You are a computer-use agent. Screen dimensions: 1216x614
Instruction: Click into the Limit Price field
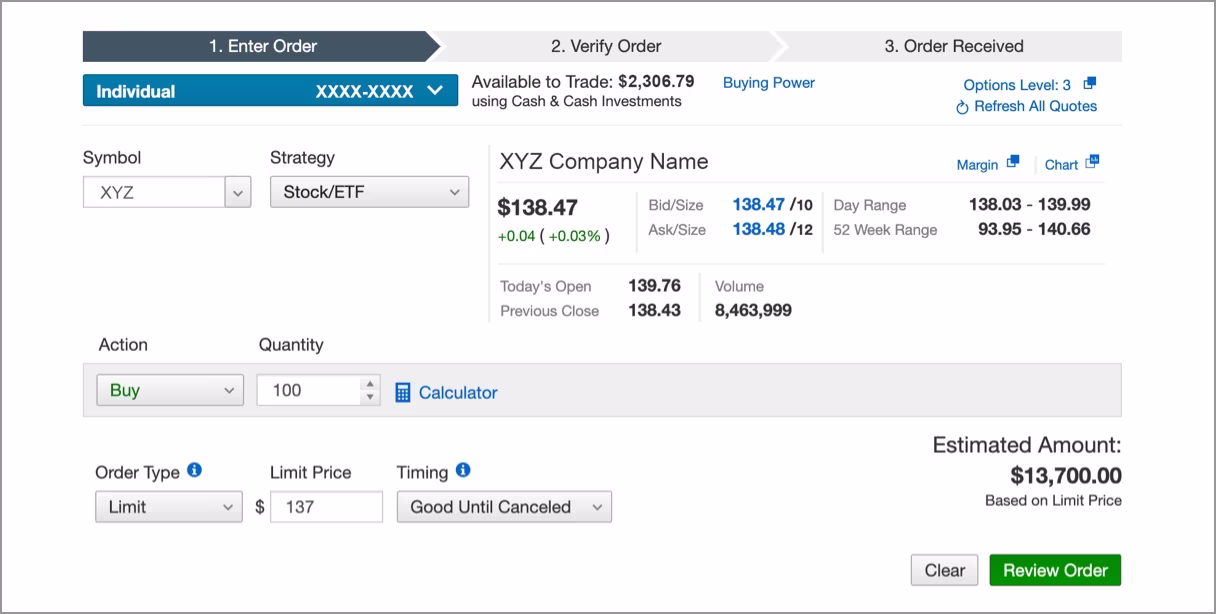[x=327, y=507]
